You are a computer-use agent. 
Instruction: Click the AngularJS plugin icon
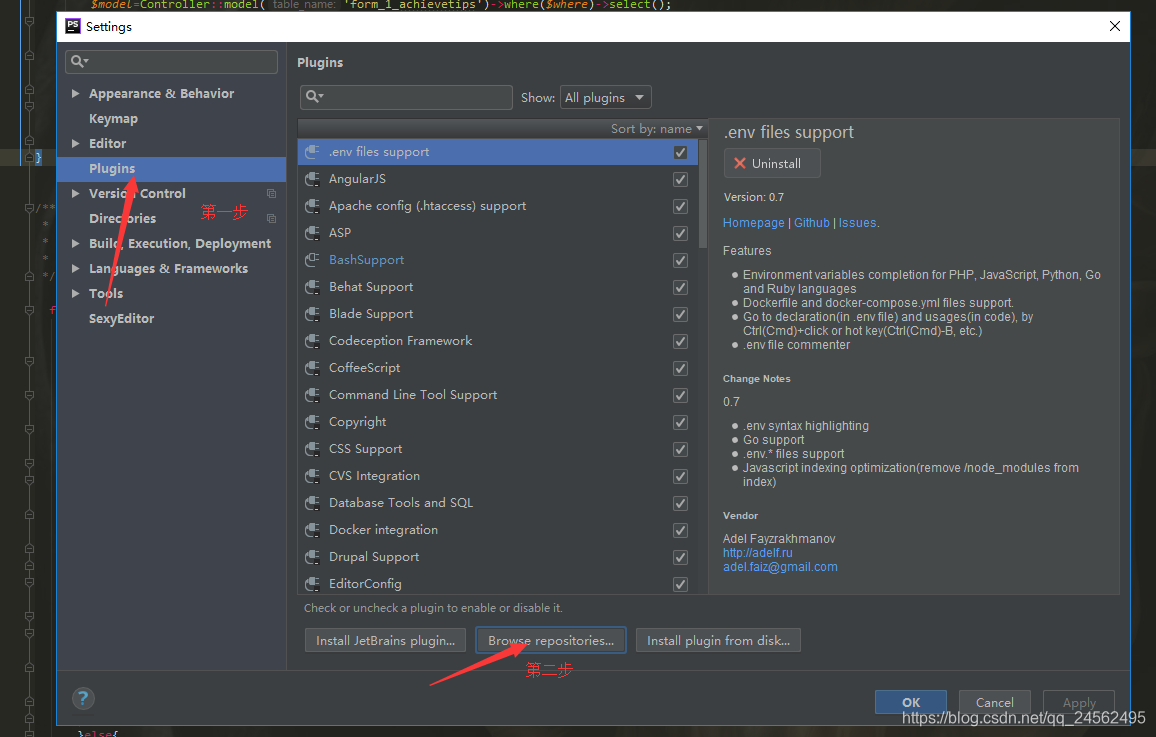click(313, 179)
